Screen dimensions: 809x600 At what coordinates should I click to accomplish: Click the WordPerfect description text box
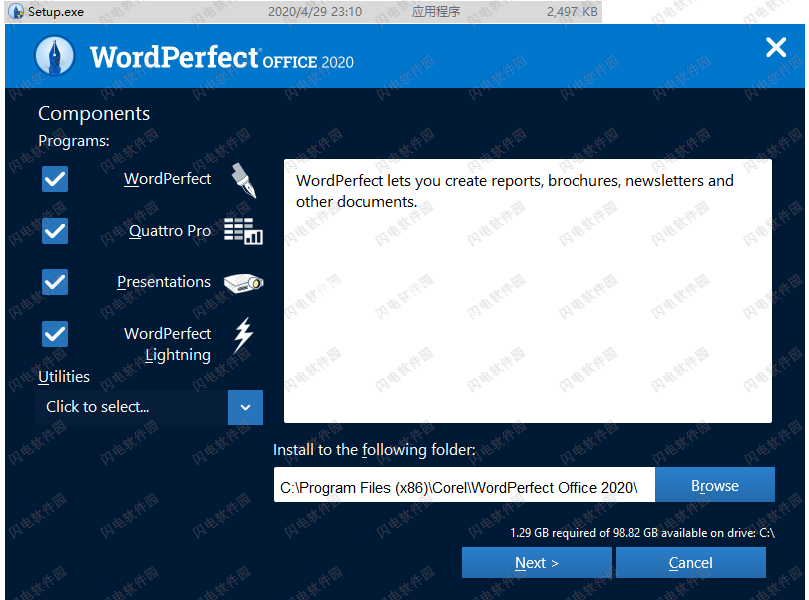528,291
